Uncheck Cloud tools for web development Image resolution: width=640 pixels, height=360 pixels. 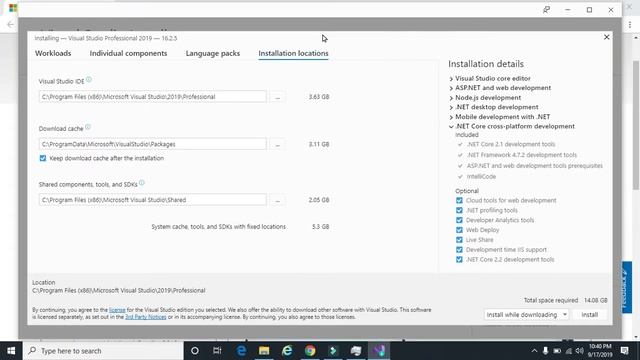click(x=459, y=200)
